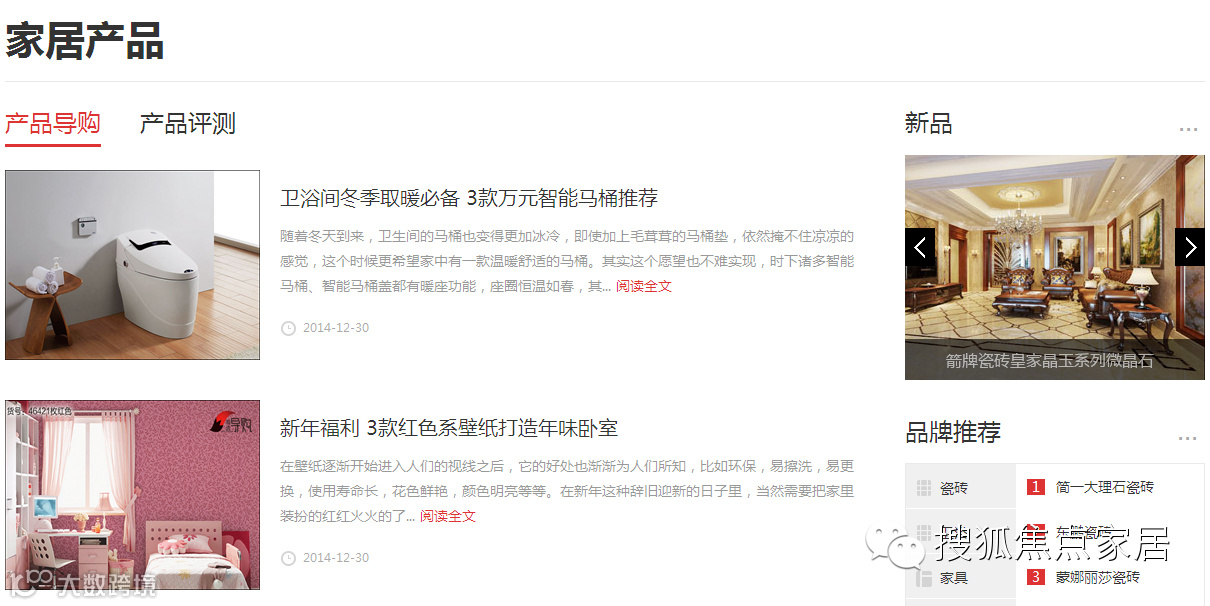Click 阅读全文 for smart toilet article
The height and width of the screenshot is (606, 1210).
pos(644,286)
